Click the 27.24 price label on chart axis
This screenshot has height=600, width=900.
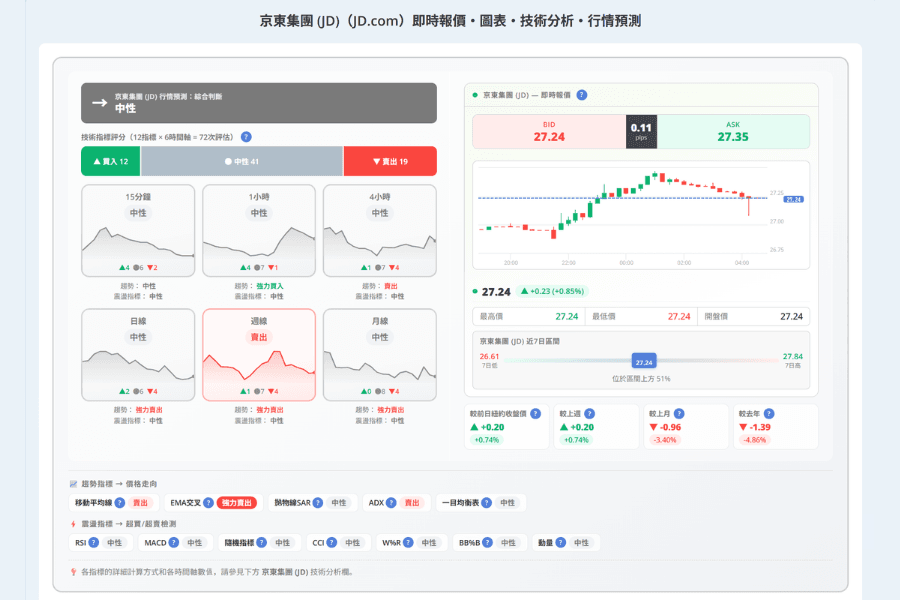click(794, 199)
